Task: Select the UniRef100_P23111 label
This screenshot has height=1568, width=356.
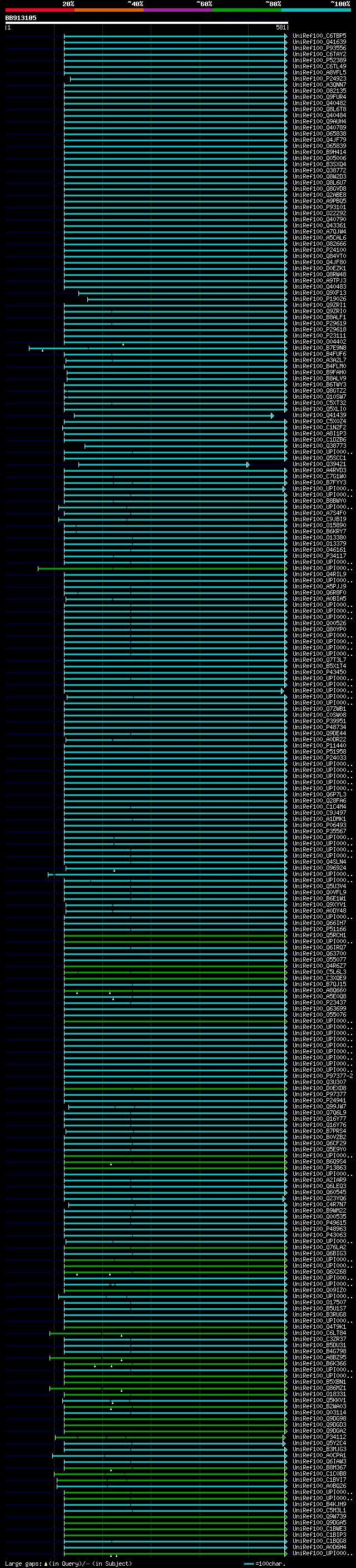Action: tap(319, 335)
